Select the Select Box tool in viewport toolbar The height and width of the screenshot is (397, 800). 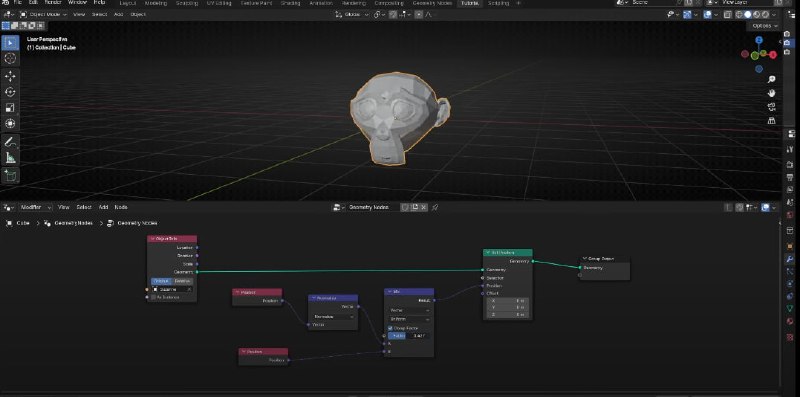click(x=10, y=43)
